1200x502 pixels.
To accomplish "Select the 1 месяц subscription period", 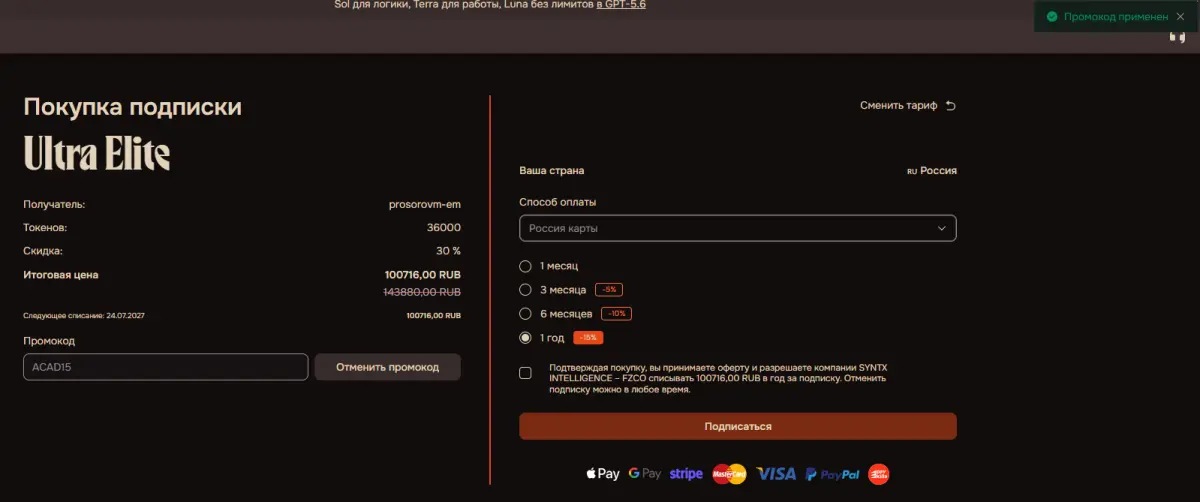I will point(525,266).
